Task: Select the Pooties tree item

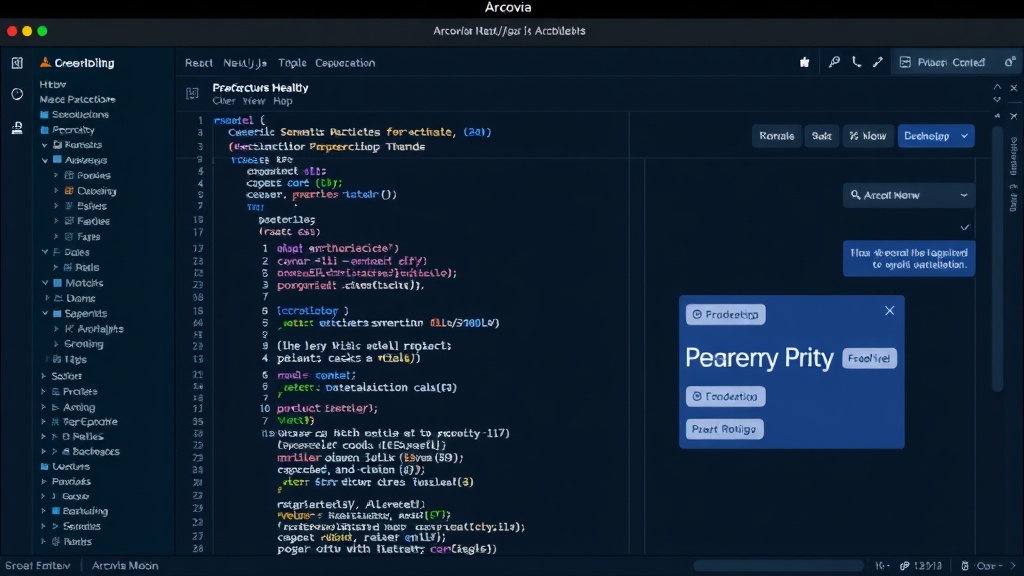Action: coord(93,176)
